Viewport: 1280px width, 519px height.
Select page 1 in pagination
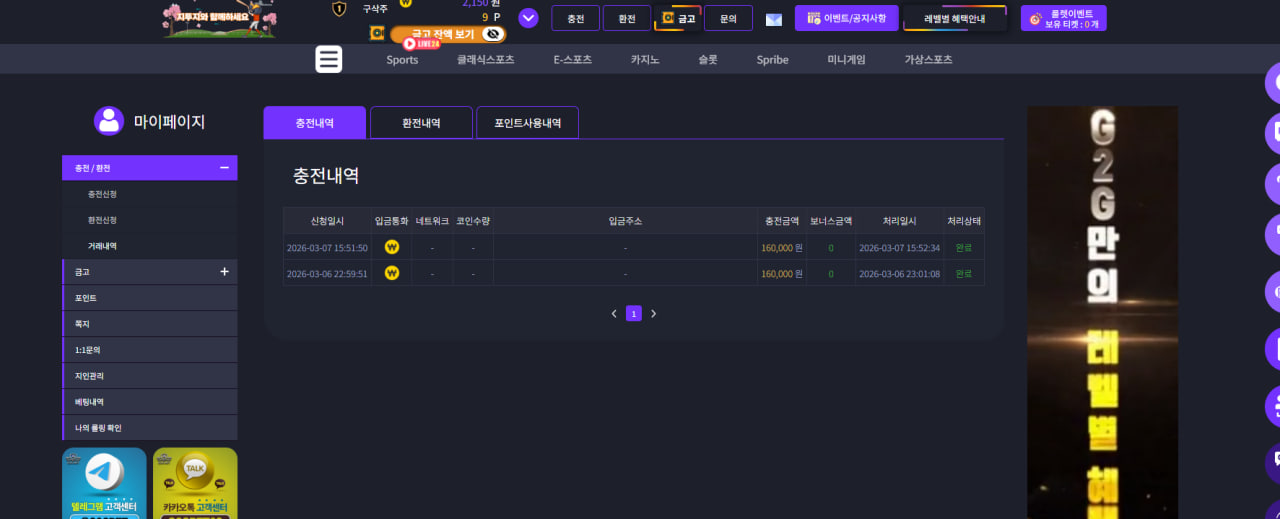click(x=634, y=314)
